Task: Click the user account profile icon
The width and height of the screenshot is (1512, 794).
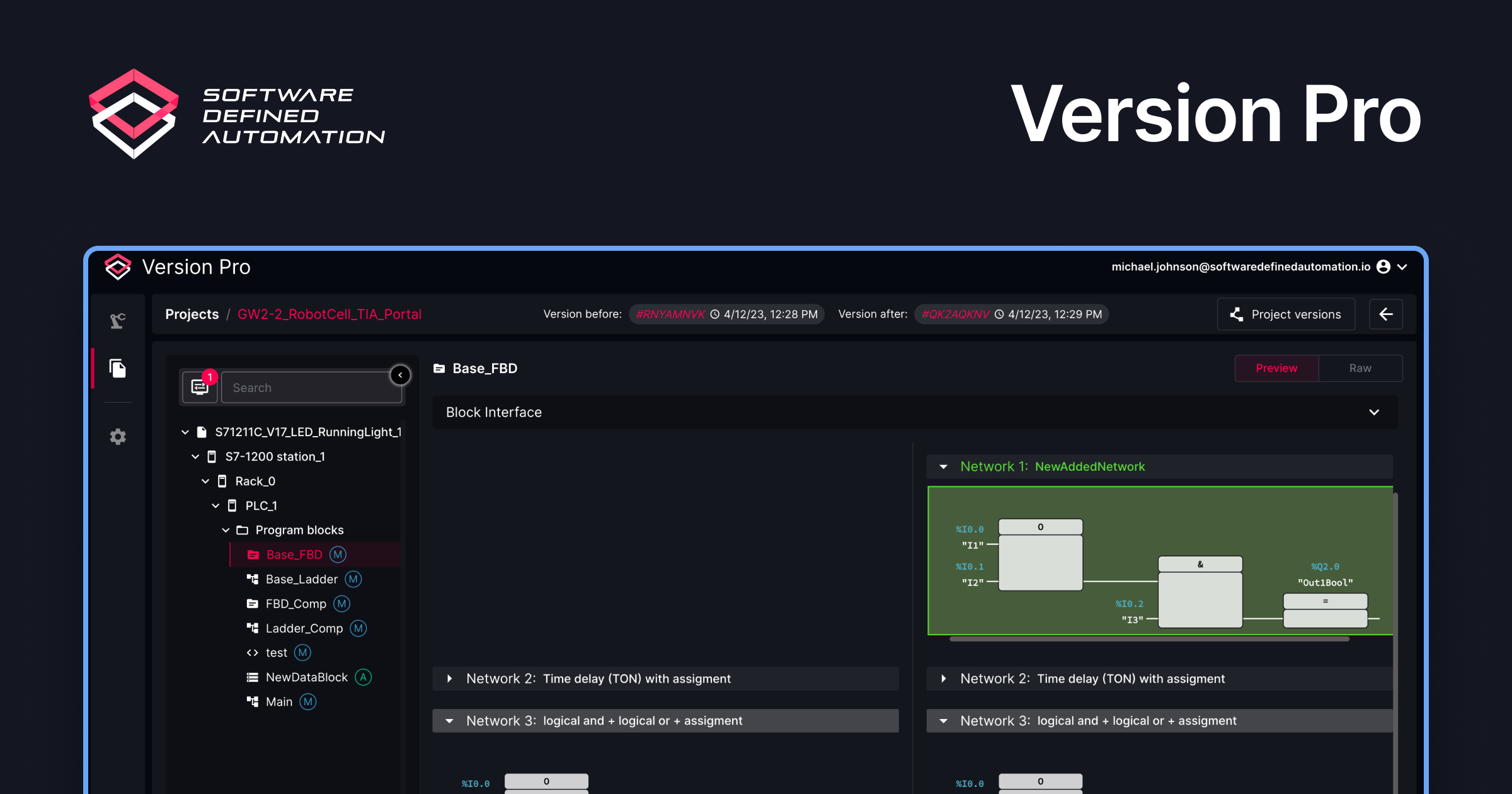Action: tap(1384, 267)
